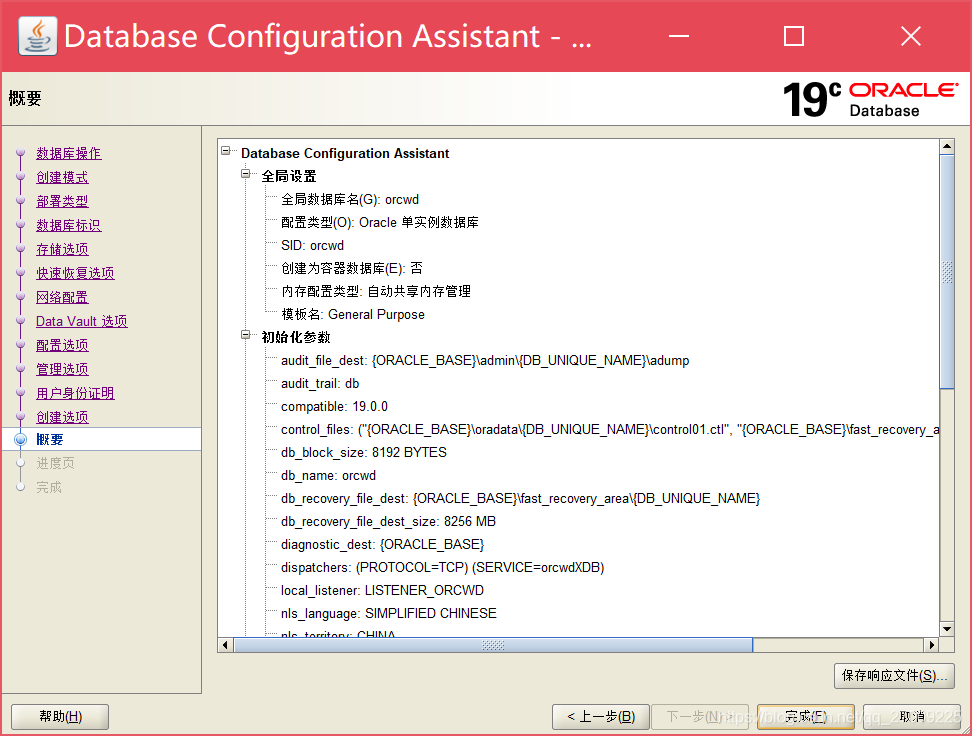Image resolution: width=972 pixels, height=736 pixels.
Task: Click the 帮助(H) help button
Action: pyautogui.click(x=60, y=717)
